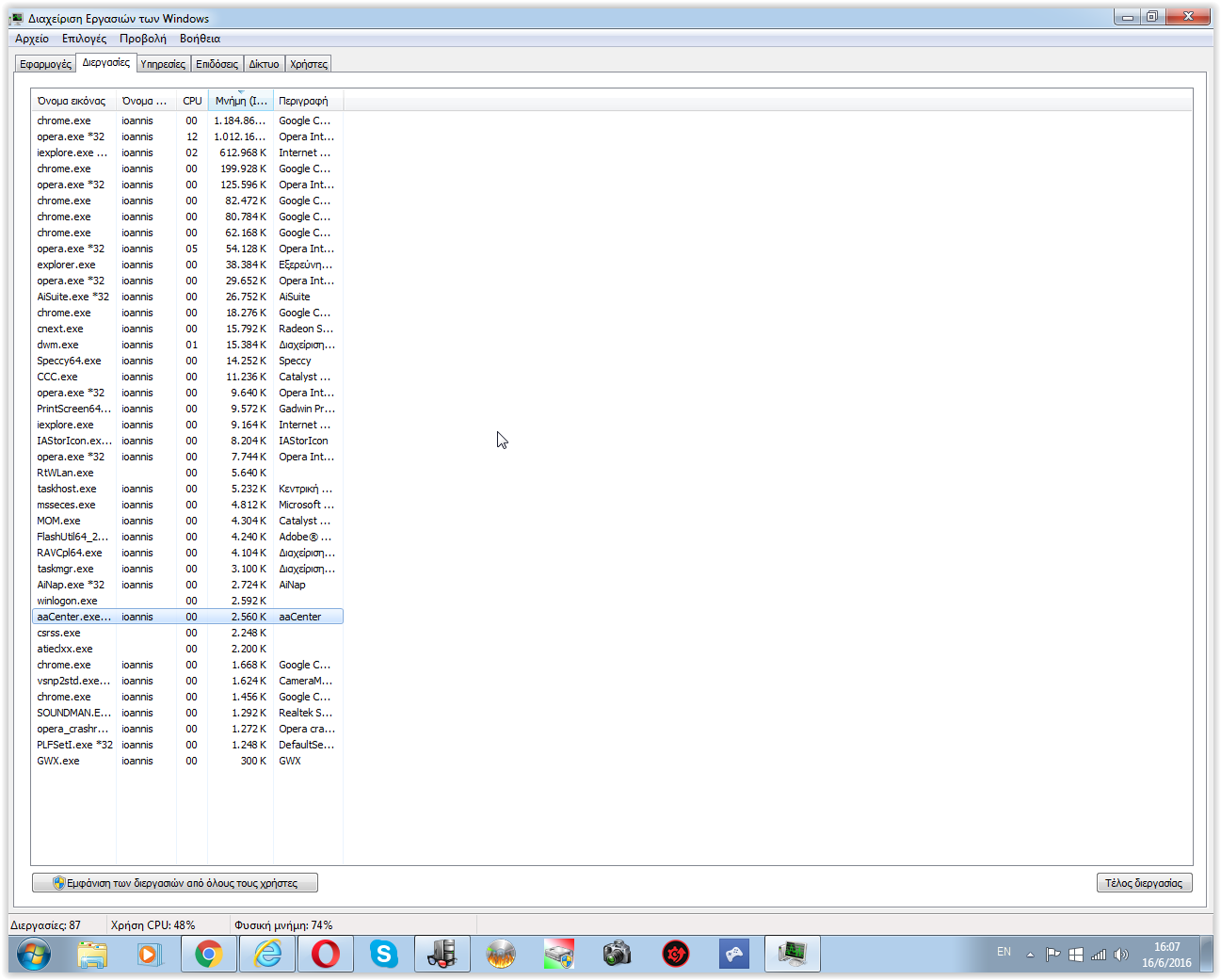Viewport: 1221px width, 980px height.
Task: Launch Windows Media Player taskbar icon
Action: coord(149,955)
